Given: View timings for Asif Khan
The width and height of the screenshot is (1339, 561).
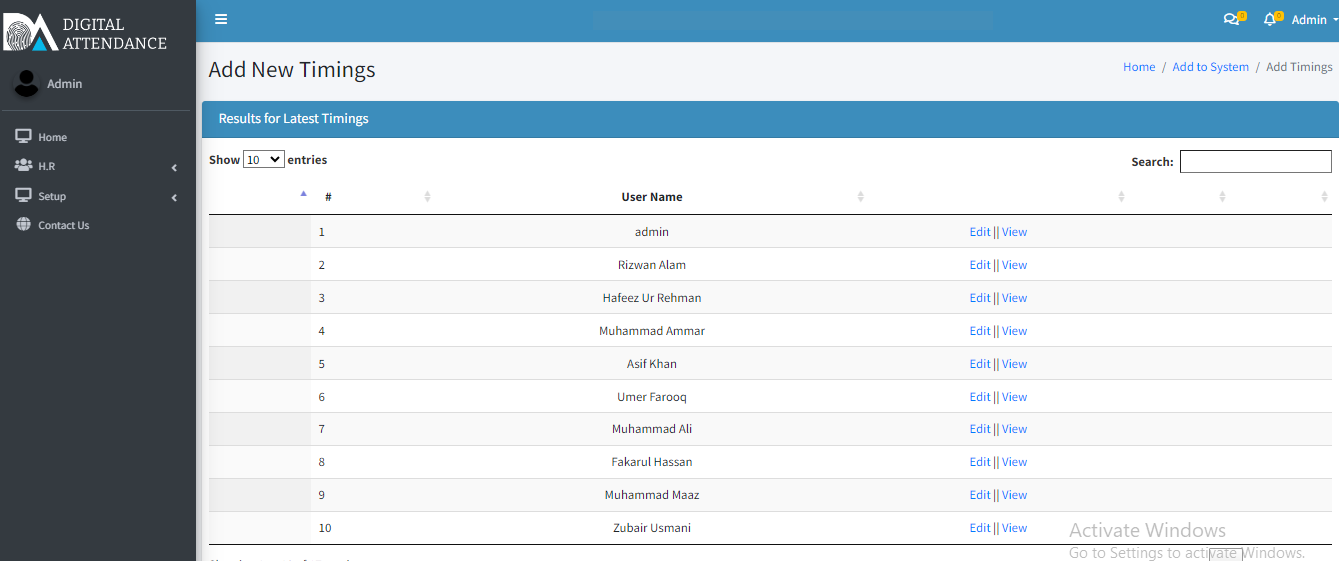Looking at the screenshot, I should [x=1014, y=364].
